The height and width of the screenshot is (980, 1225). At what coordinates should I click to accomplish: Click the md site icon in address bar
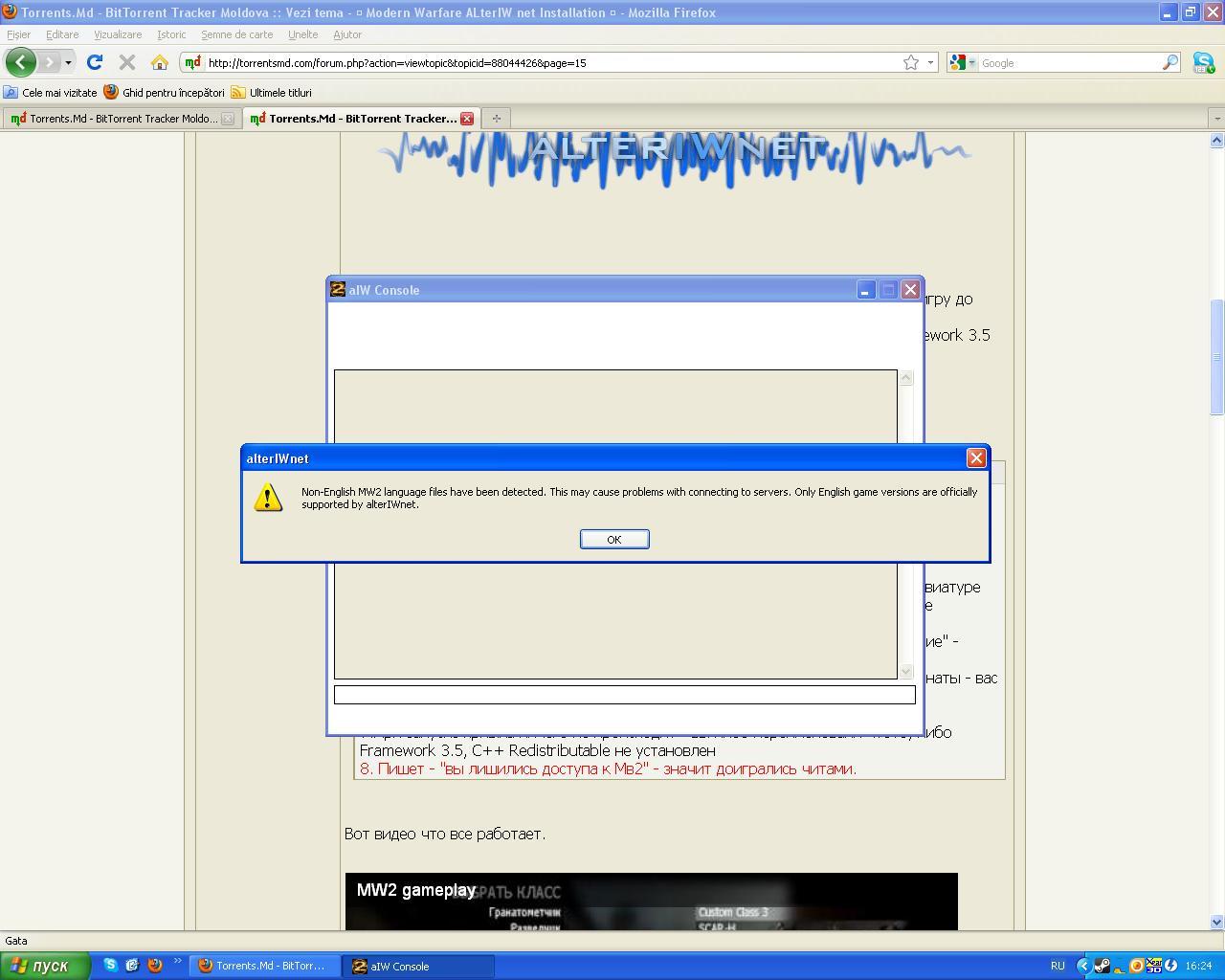[192, 62]
